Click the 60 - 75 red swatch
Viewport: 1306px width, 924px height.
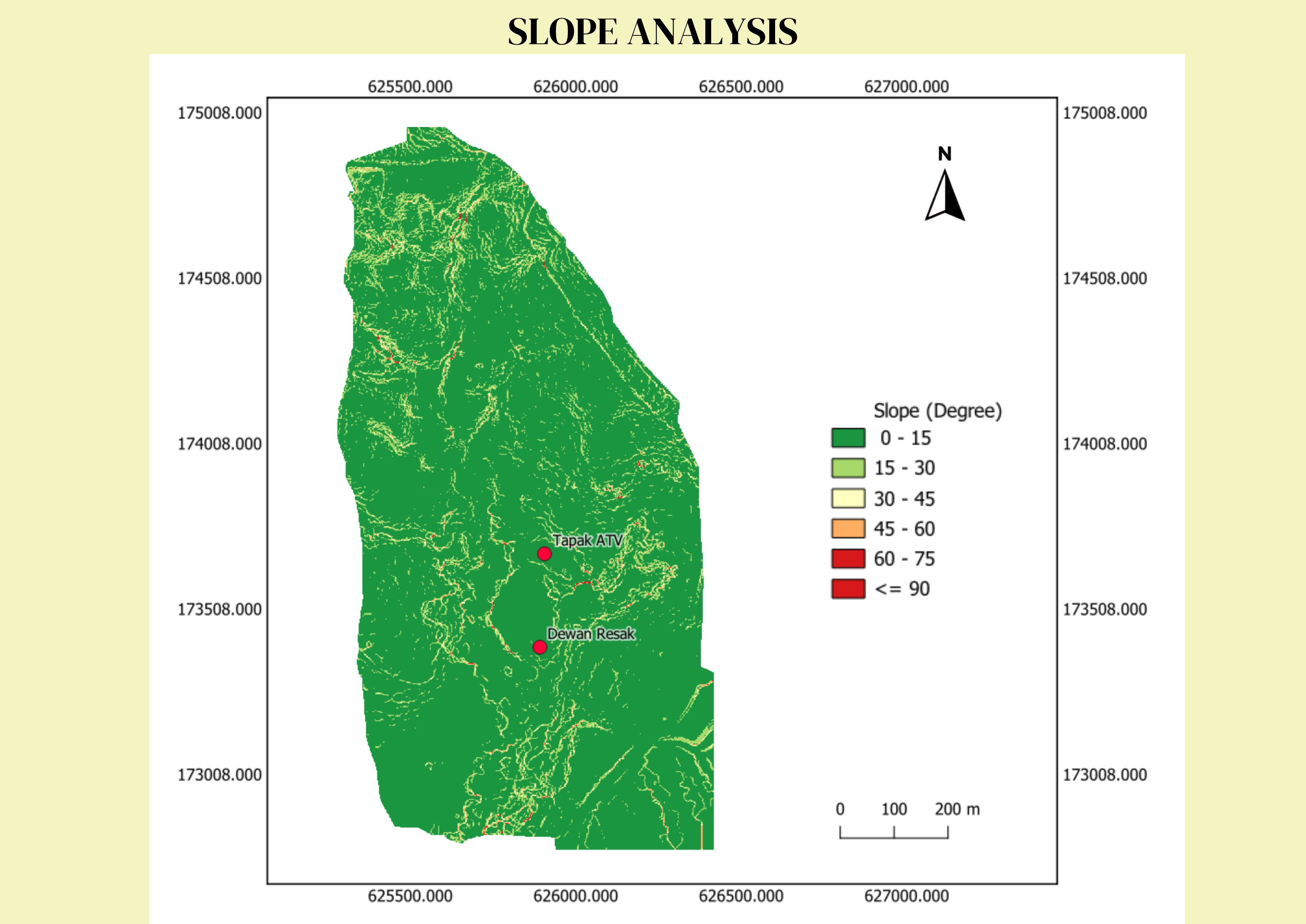tap(848, 559)
